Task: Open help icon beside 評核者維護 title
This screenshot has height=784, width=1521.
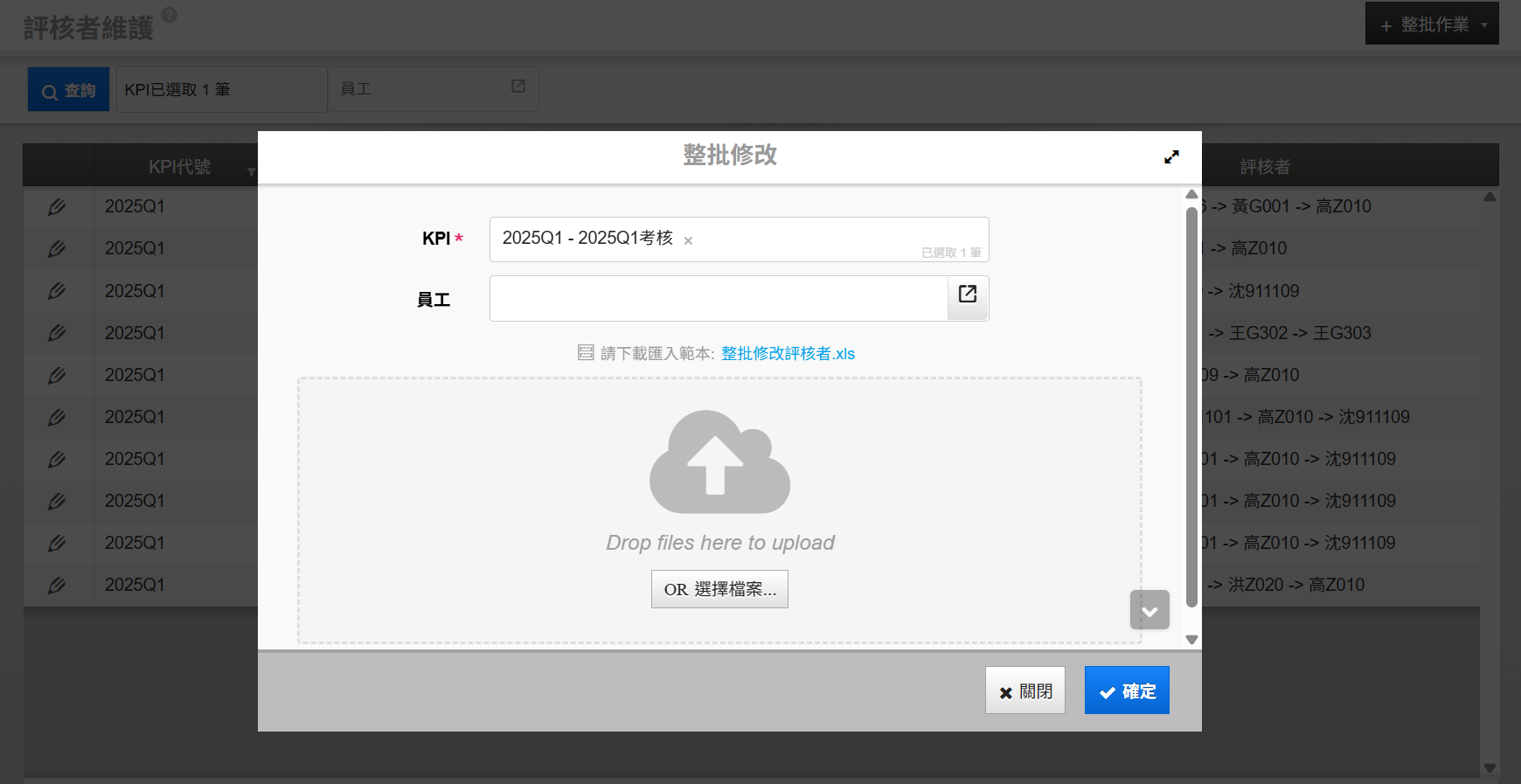Action: coord(170,15)
